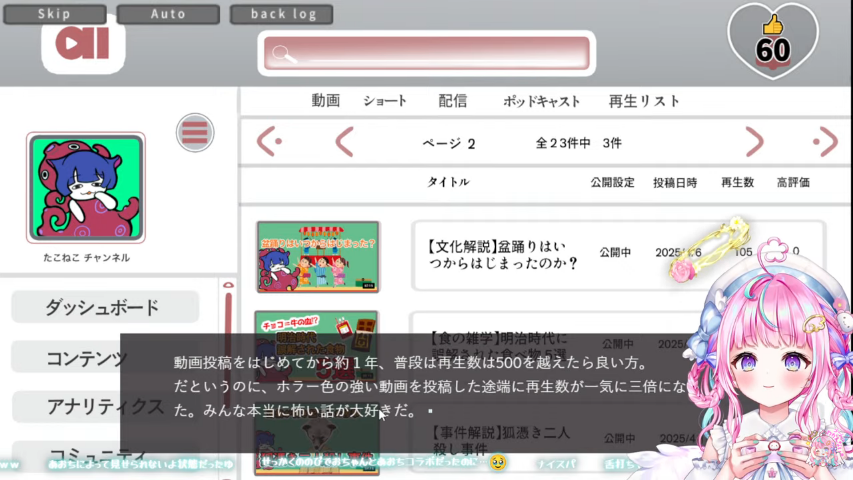Click the ページ 2 indicator text
The height and width of the screenshot is (480, 853).
click(x=449, y=144)
